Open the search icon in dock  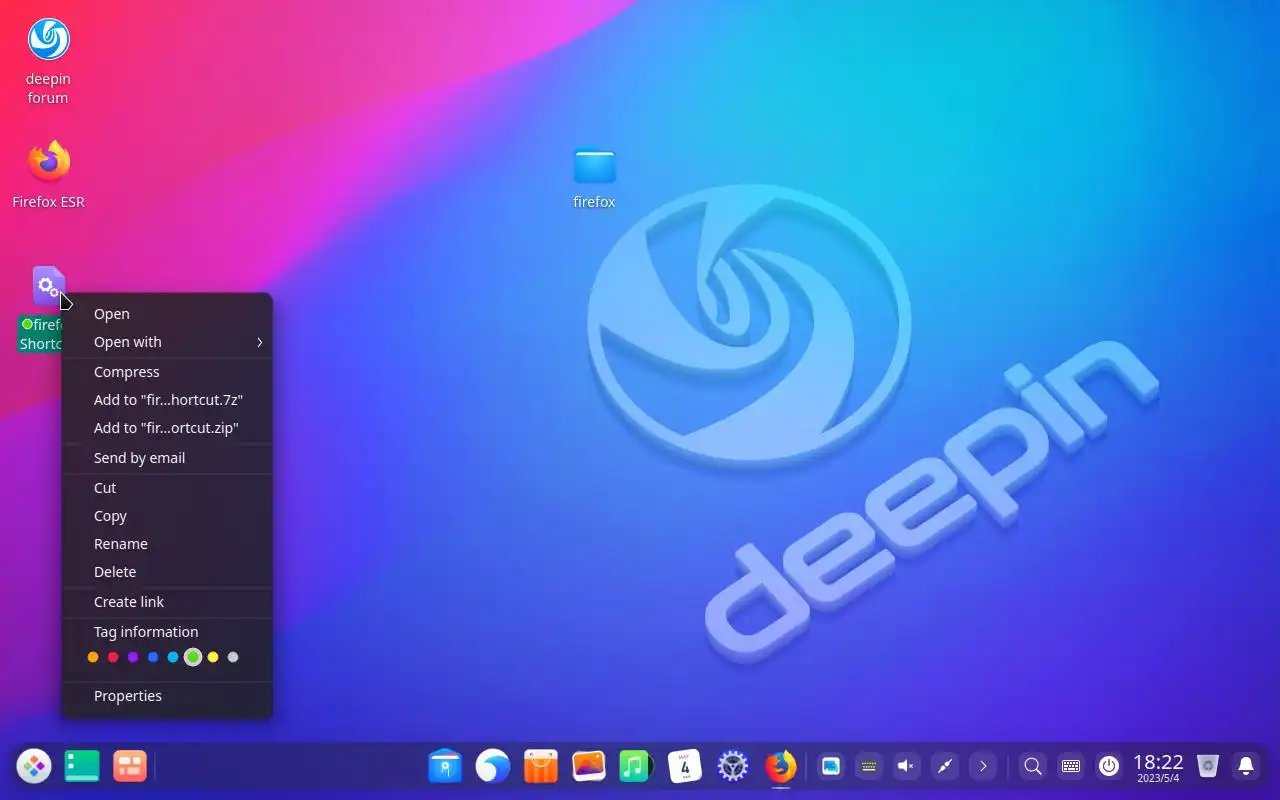pos(1033,767)
